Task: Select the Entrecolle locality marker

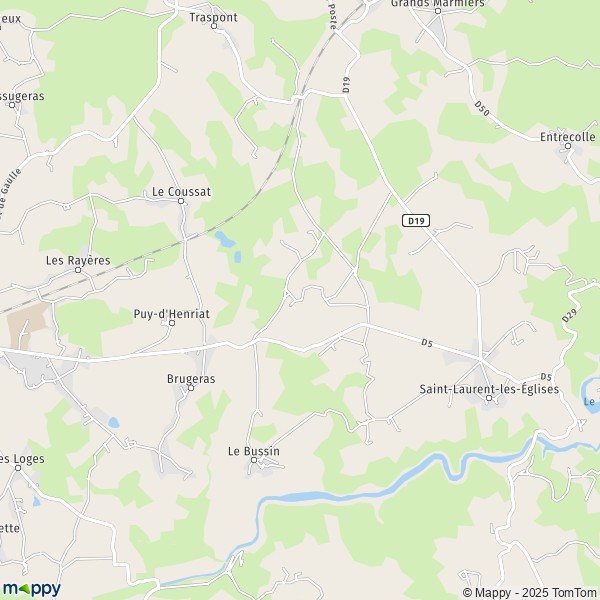Action: 568,146
